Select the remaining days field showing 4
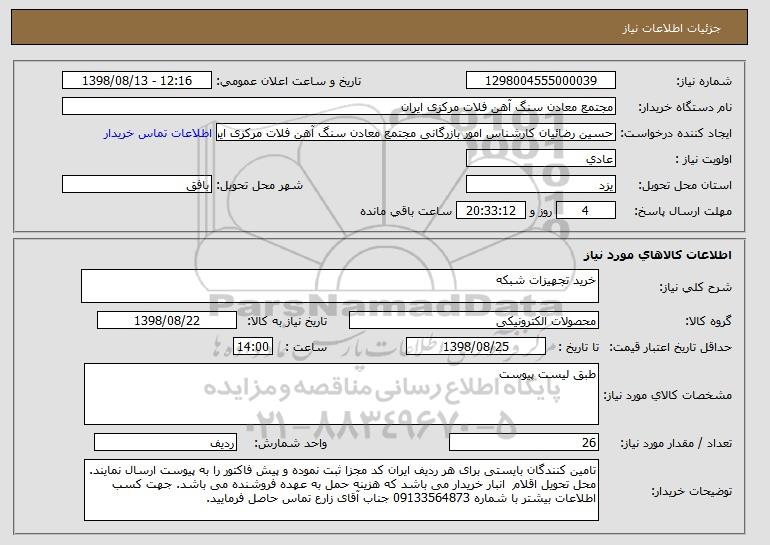770x545 pixels. (x=586, y=211)
